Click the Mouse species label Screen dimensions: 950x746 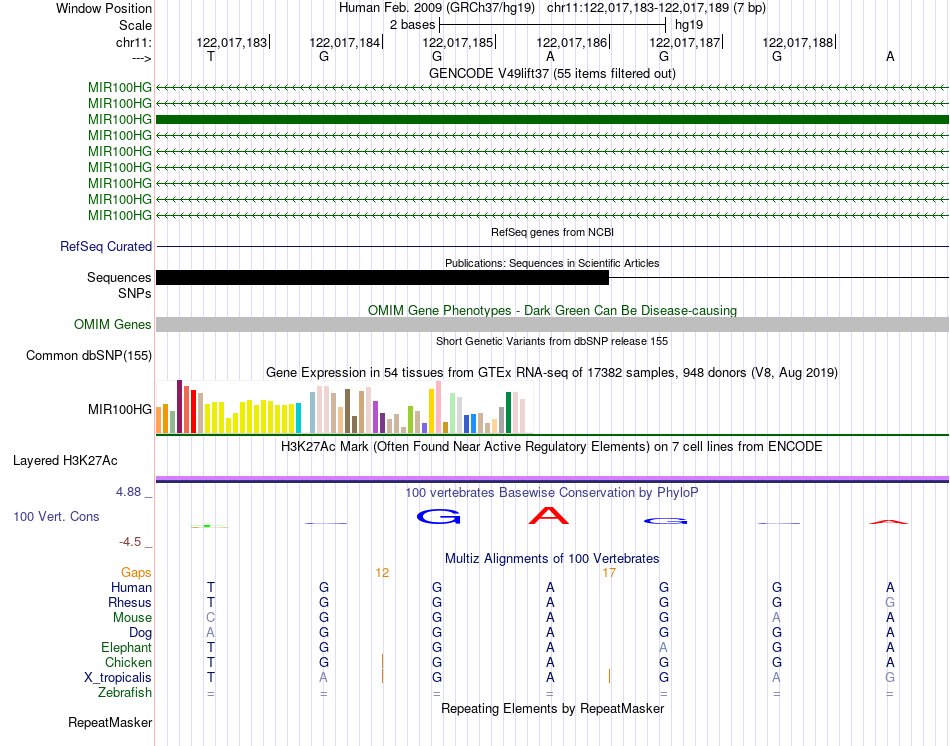pos(132,618)
